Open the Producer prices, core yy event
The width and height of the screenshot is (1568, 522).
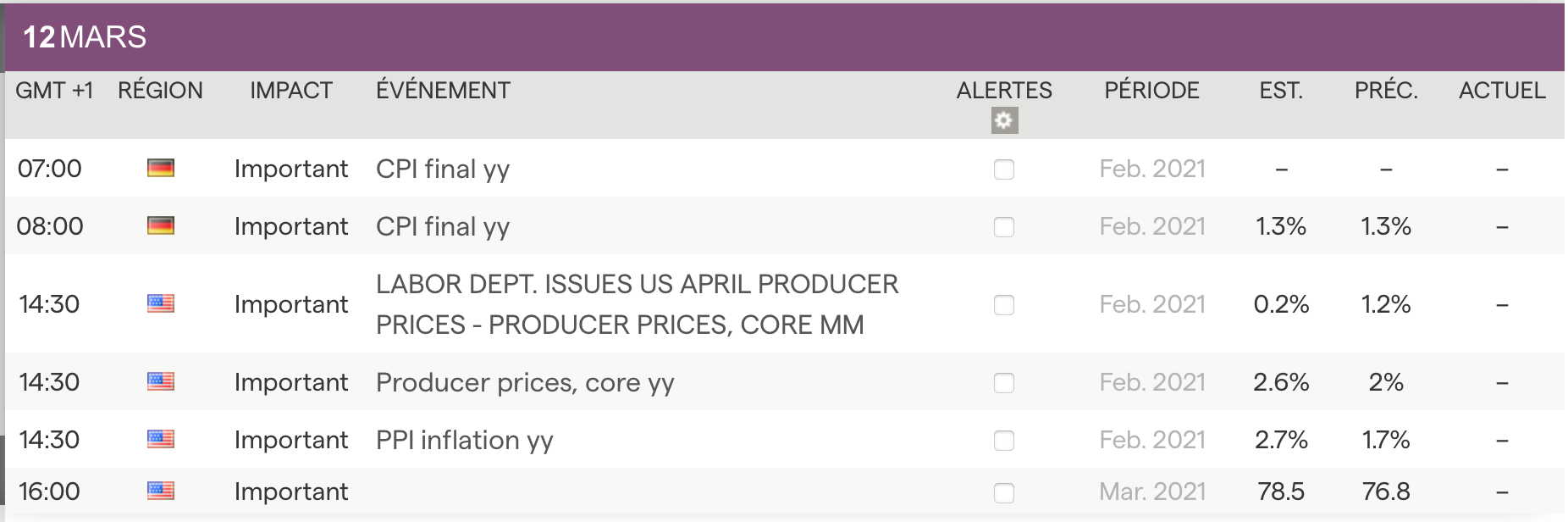point(525,383)
